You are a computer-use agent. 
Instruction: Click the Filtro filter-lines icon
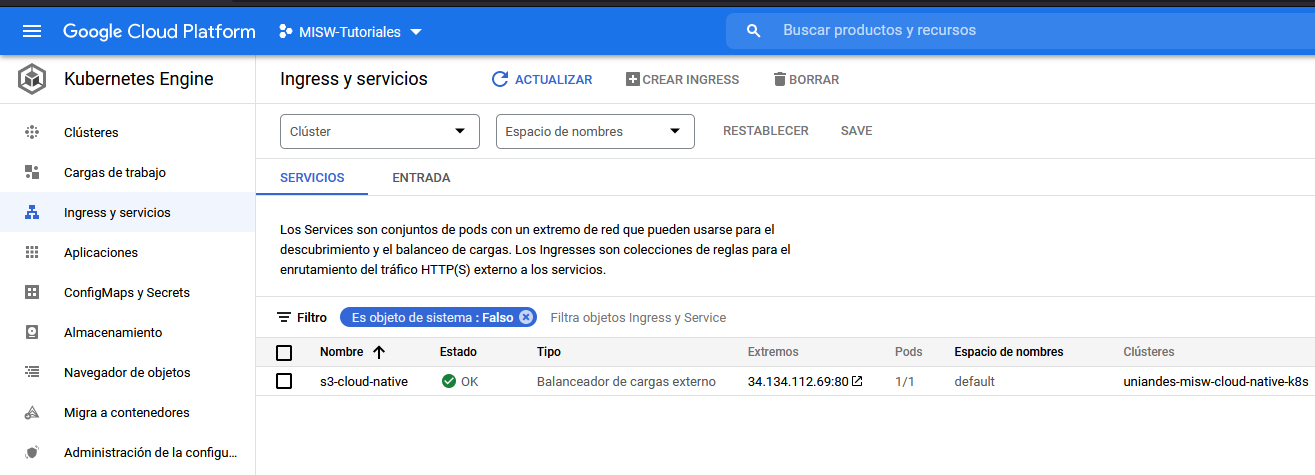click(284, 317)
